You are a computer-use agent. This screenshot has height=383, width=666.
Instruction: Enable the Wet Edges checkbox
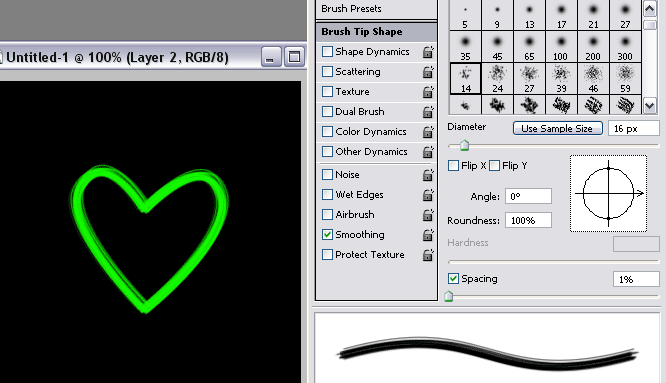click(x=327, y=194)
